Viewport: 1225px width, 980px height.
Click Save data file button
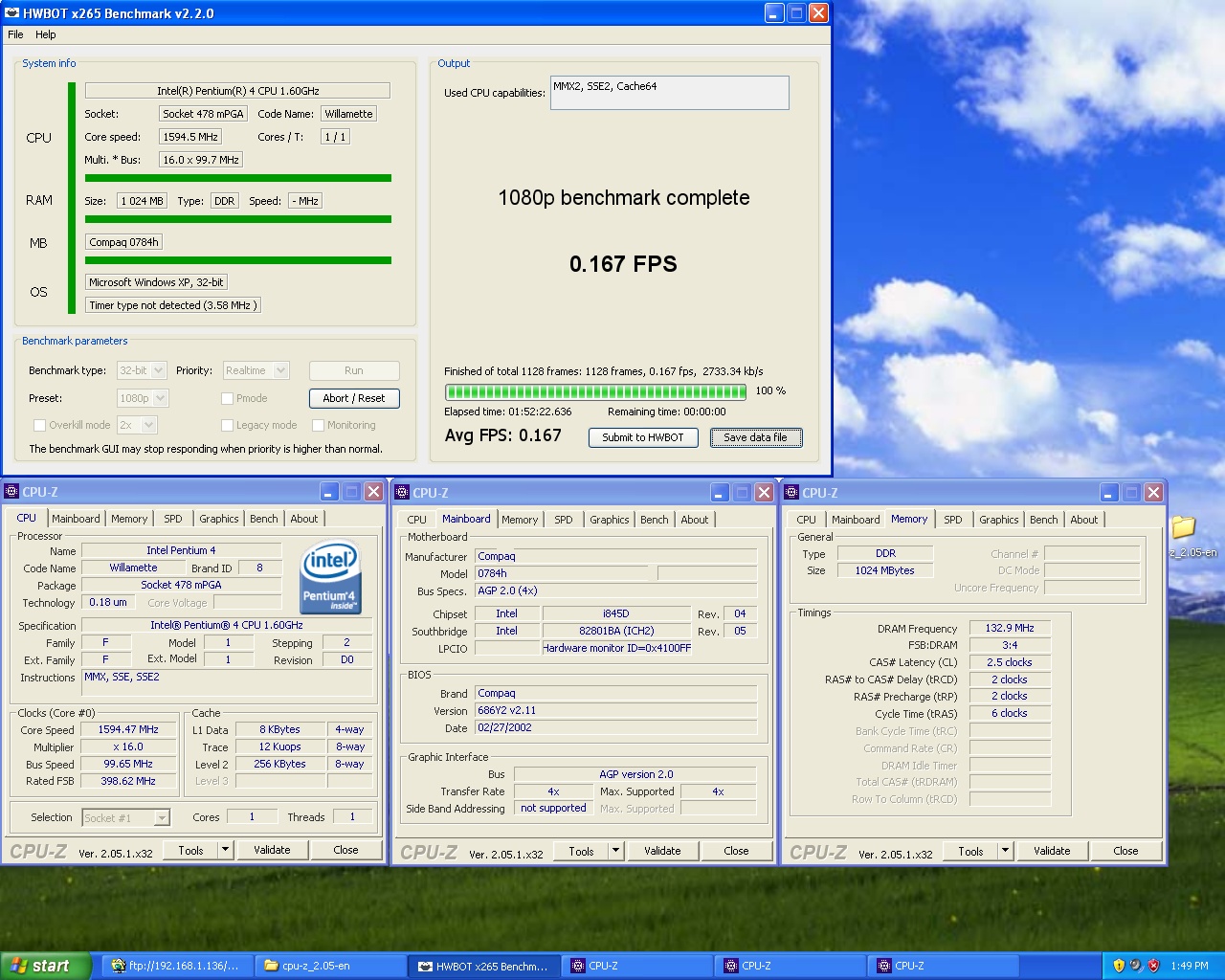(756, 437)
